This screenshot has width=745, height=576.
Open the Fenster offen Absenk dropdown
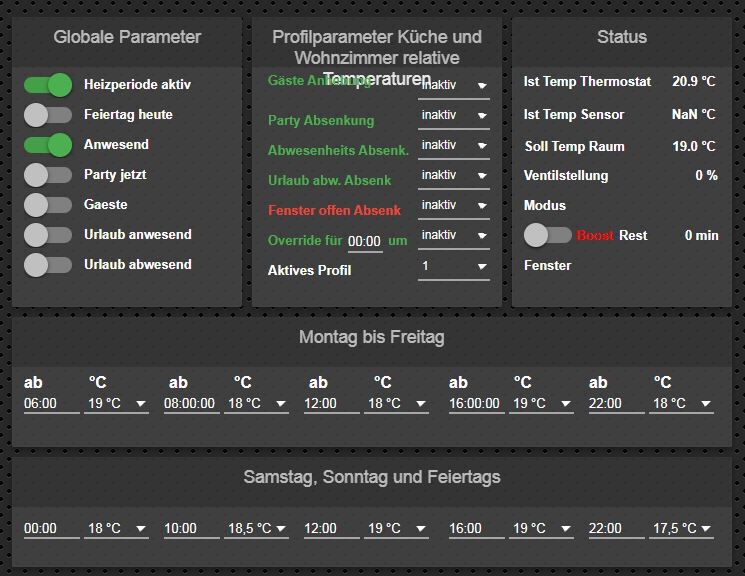pyautogui.click(x=453, y=206)
